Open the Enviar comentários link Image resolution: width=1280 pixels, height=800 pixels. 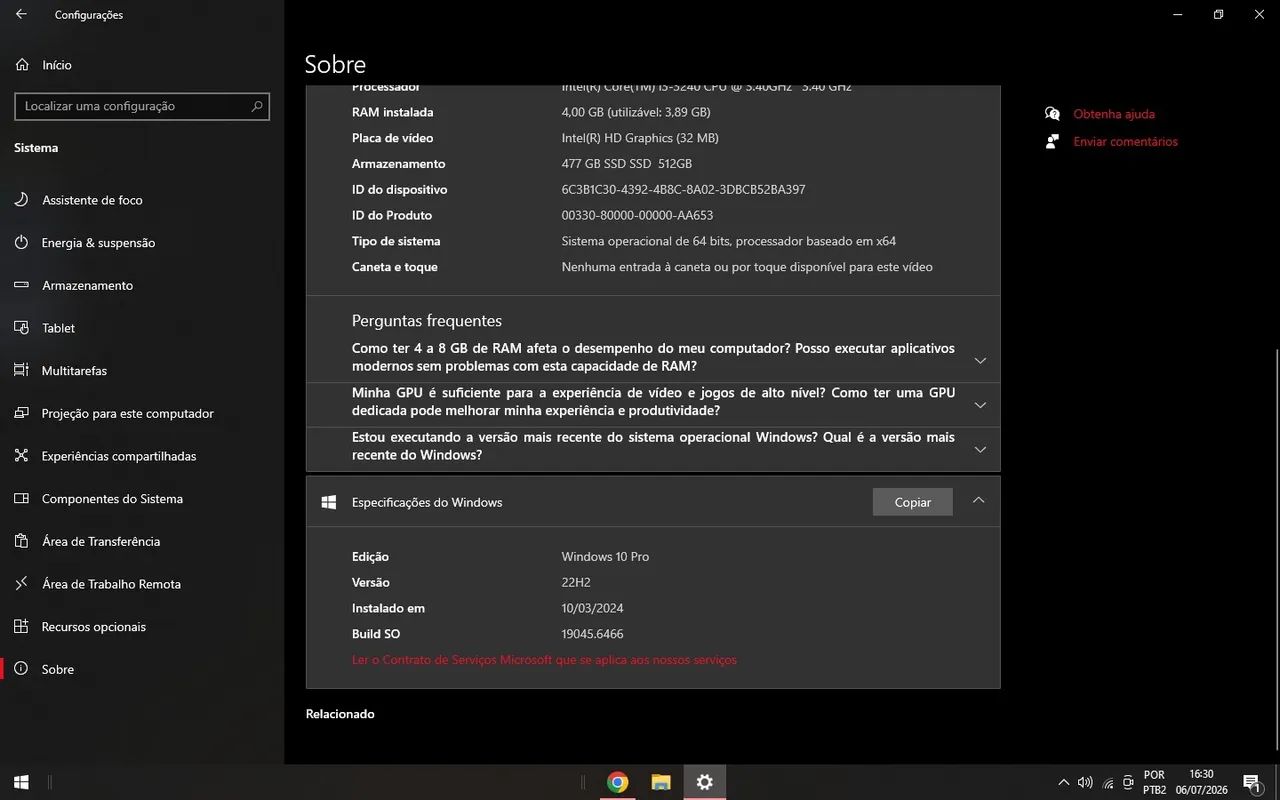(x=1125, y=142)
